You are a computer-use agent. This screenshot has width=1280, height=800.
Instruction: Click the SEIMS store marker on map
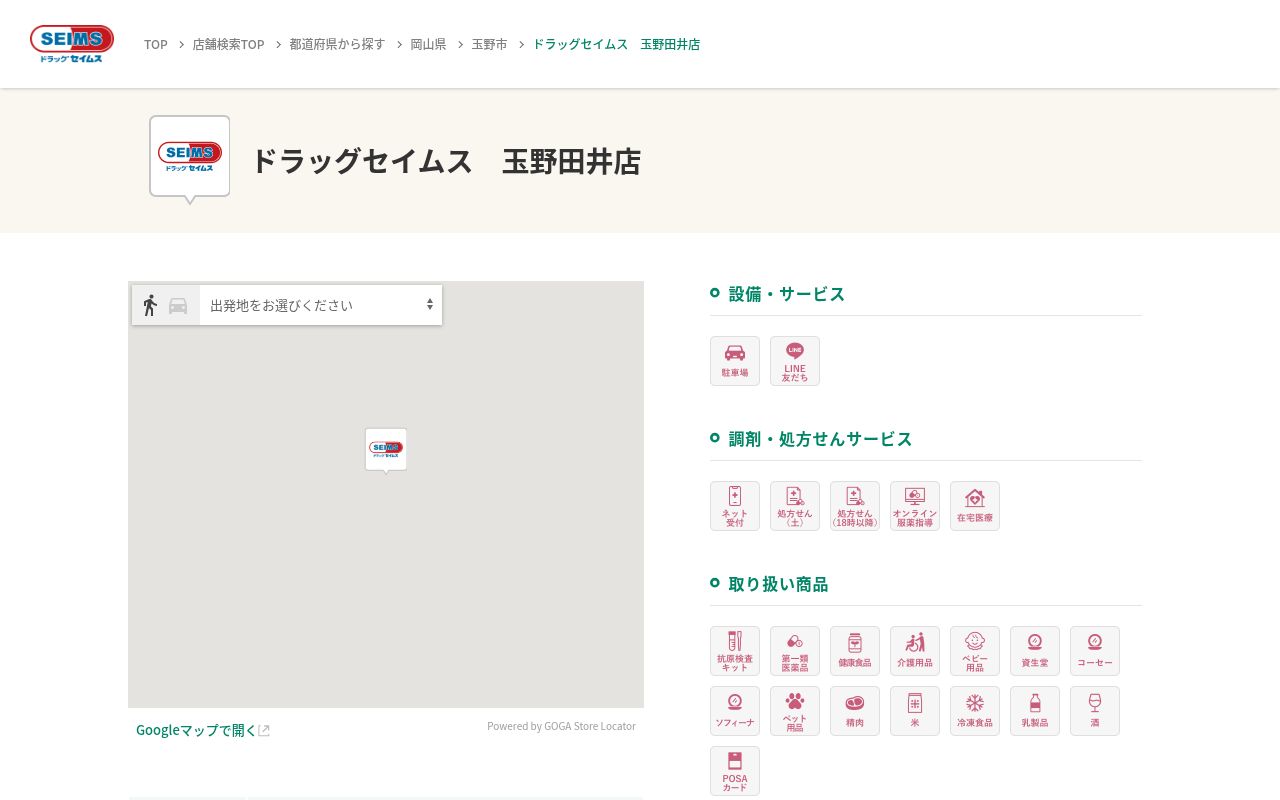tap(386, 449)
